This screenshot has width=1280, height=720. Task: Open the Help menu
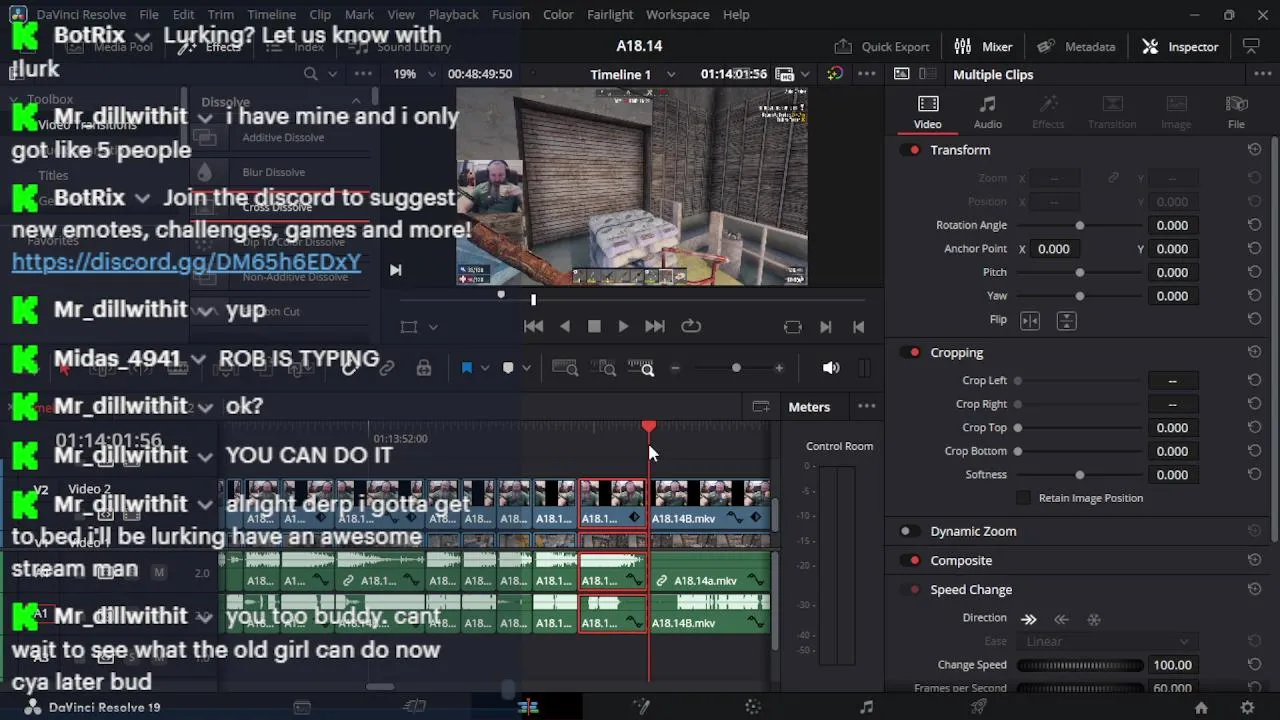tap(736, 15)
